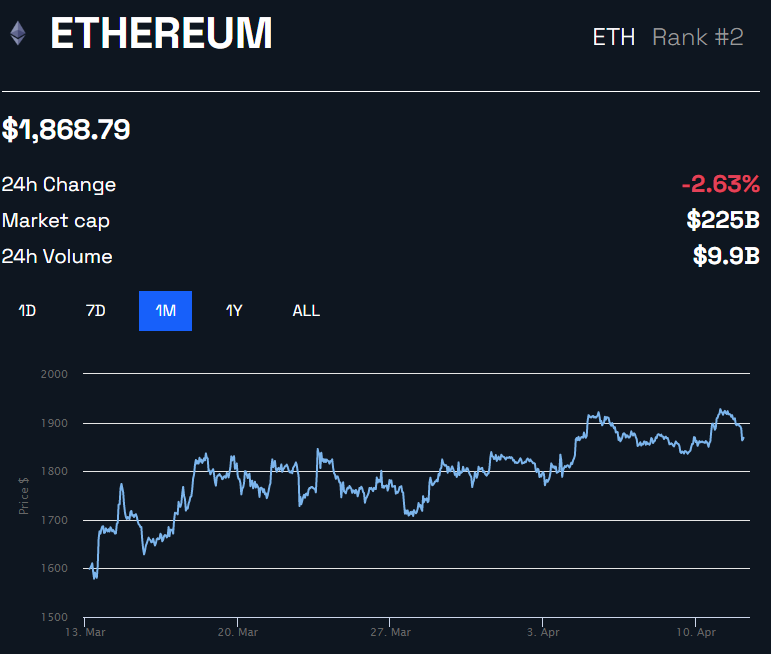
Task: Show the 1Y price history
Action: click(x=234, y=311)
